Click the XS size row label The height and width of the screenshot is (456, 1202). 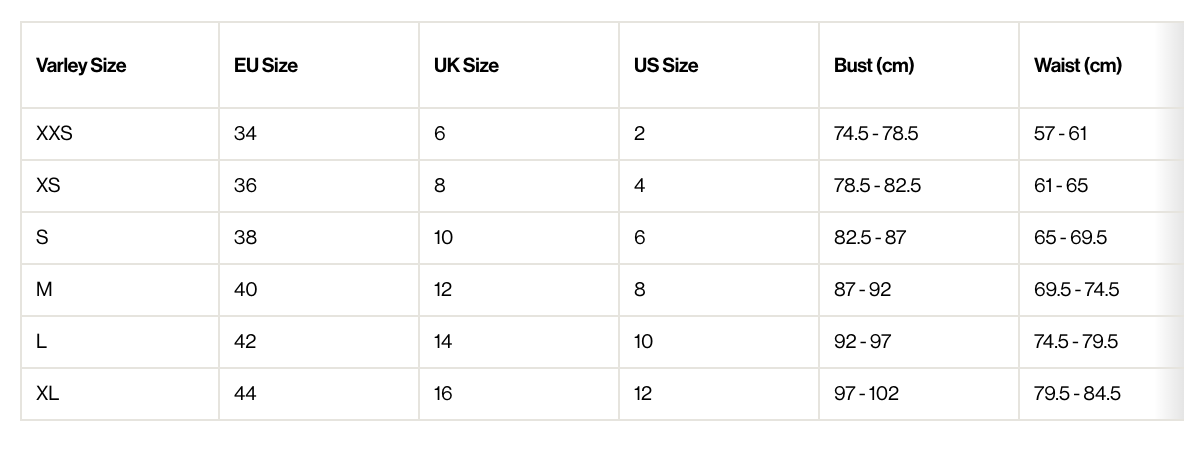[x=48, y=185]
